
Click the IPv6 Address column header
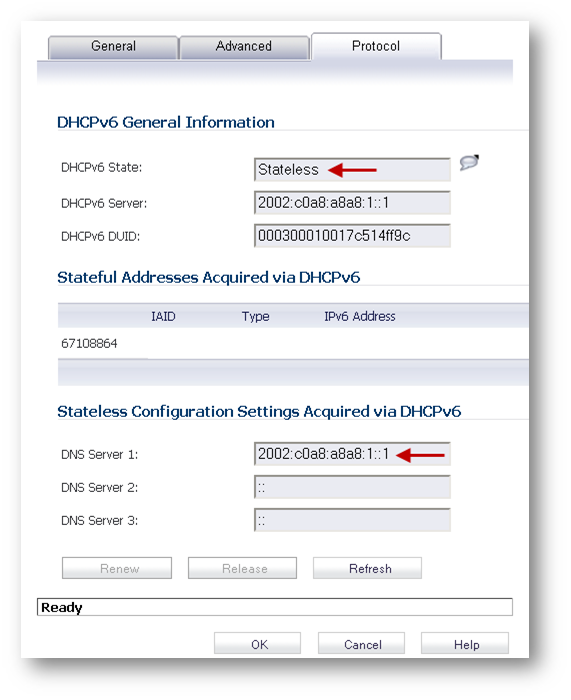[x=360, y=317]
